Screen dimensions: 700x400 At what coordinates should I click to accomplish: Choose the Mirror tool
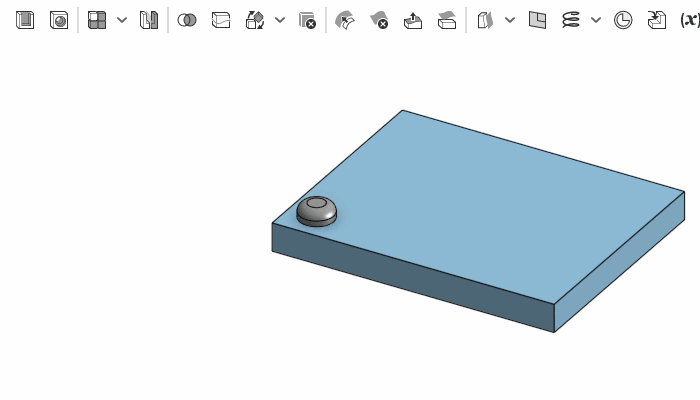pyautogui.click(x=149, y=20)
